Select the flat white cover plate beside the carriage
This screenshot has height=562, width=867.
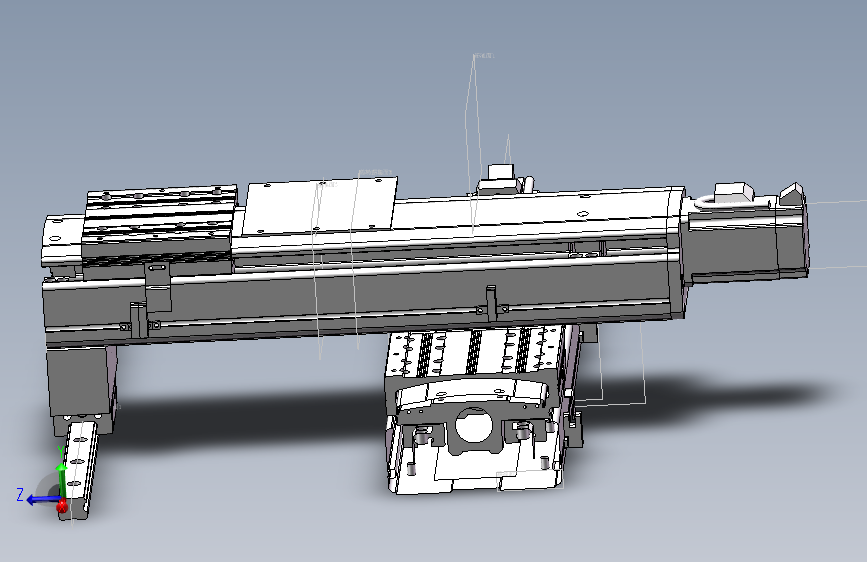319,205
